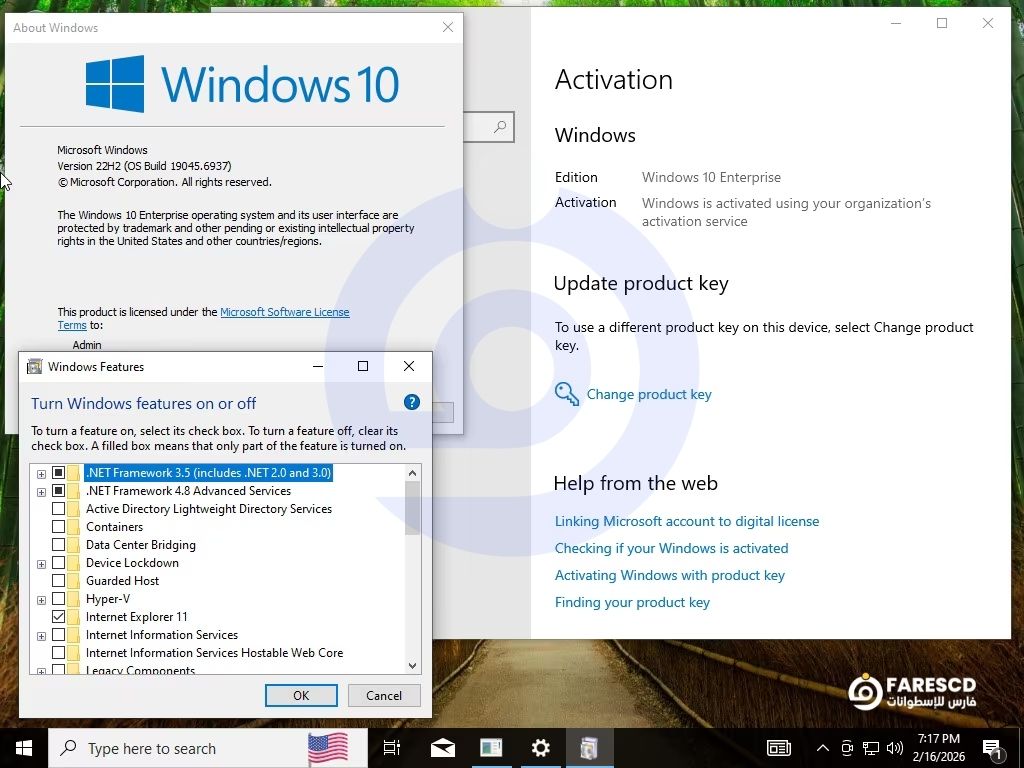Viewport: 1024px width, 768px height.
Task: Uncheck the Internet Explorer 11 checkbox
Action: pyautogui.click(x=59, y=617)
